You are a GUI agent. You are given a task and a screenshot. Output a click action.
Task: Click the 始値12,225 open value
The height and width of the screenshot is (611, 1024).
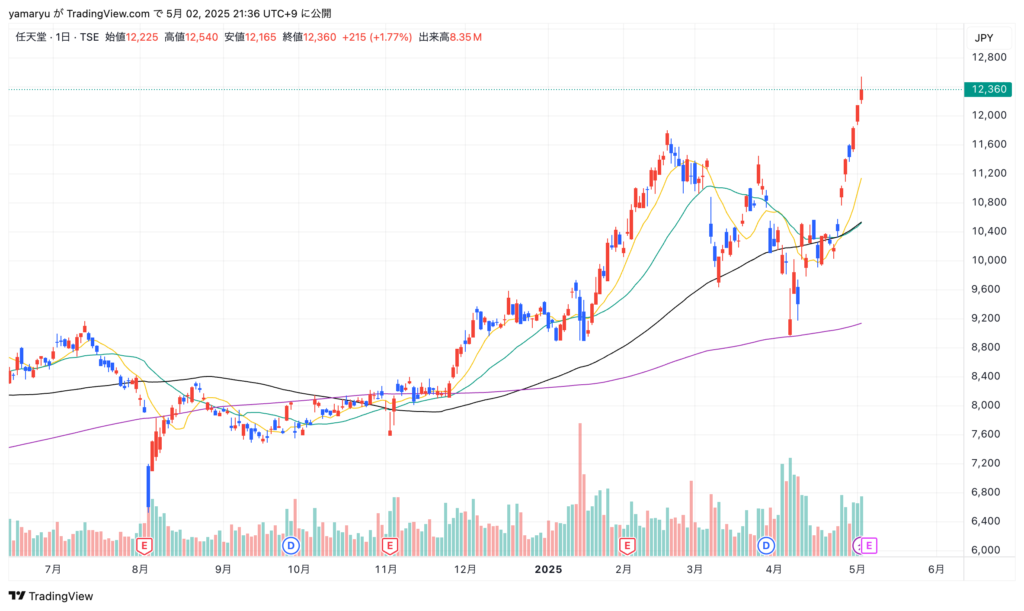[132, 37]
